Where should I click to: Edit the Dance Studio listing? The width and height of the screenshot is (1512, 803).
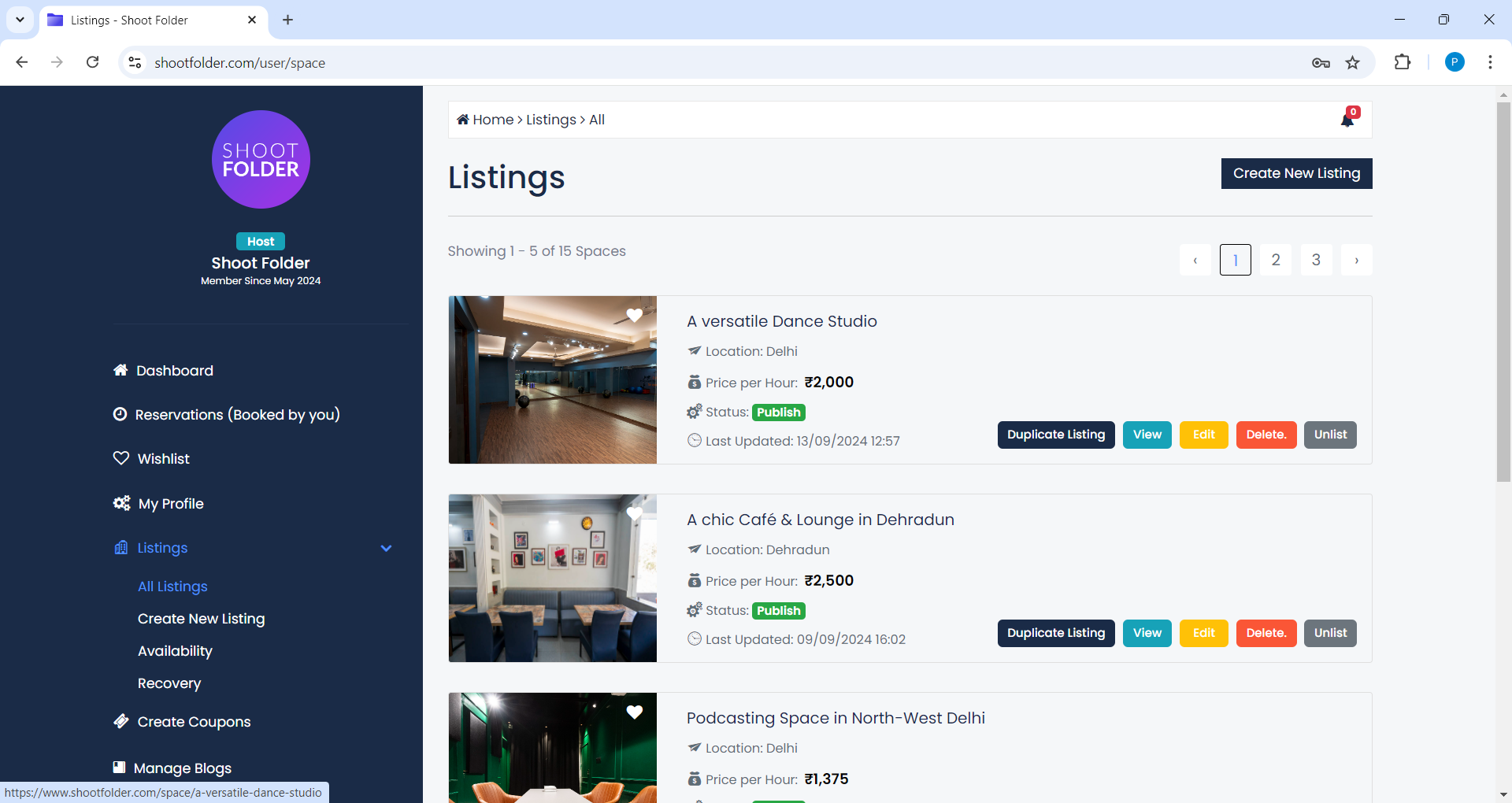[1203, 435]
